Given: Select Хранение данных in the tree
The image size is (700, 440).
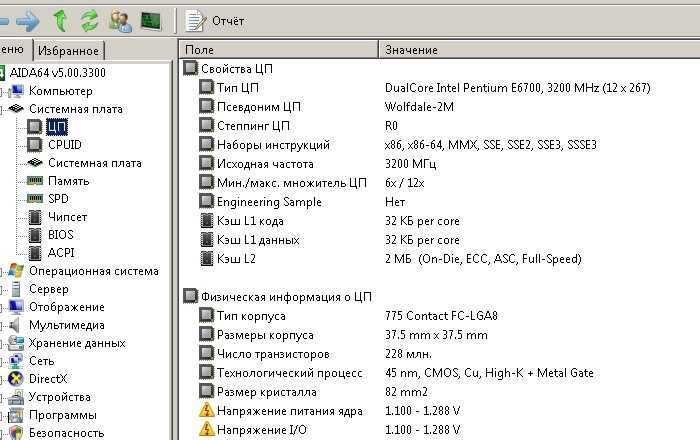Looking at the screenshot, I should [x=77, y=343].
